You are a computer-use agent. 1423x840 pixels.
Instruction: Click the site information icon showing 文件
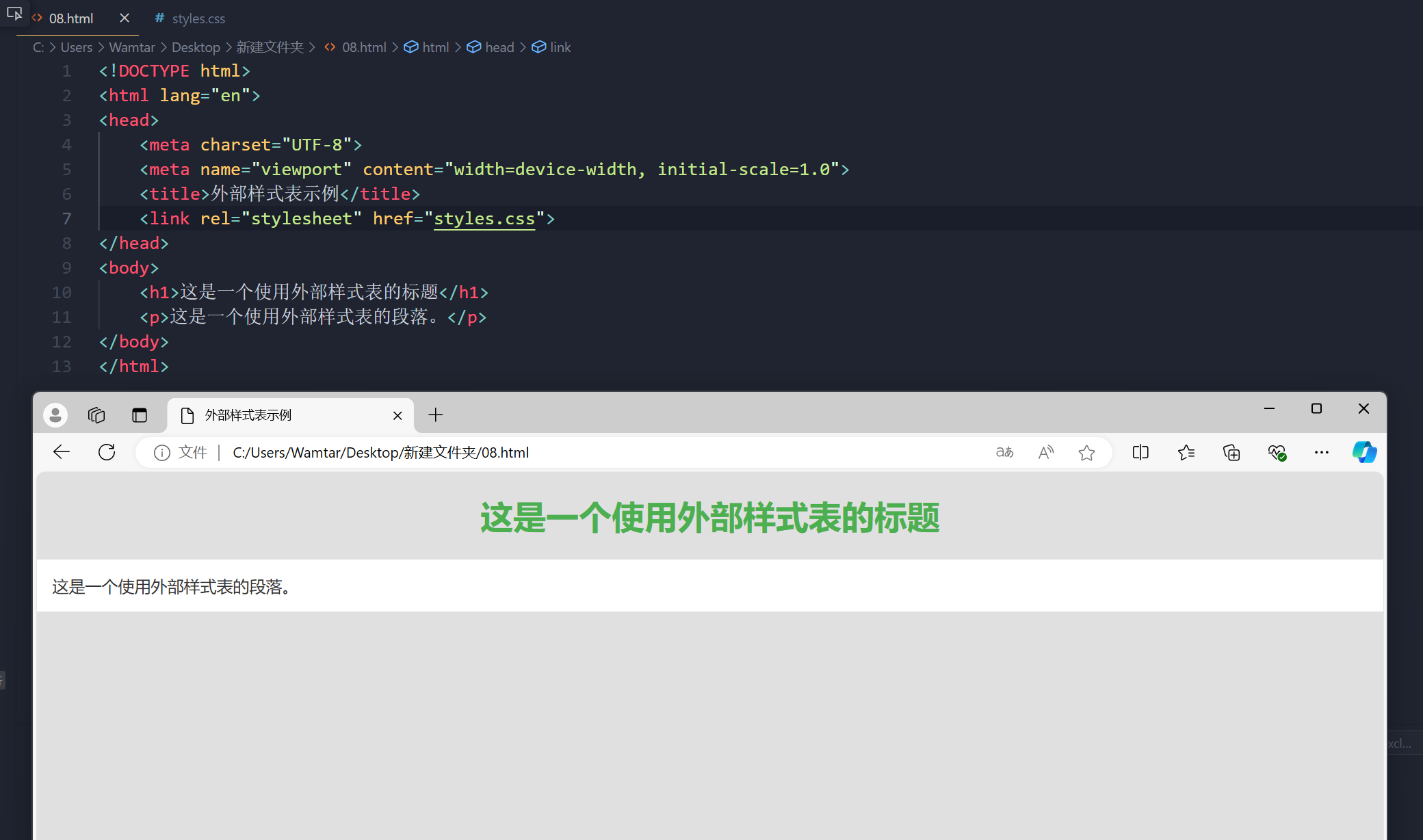tap(161, 452)
